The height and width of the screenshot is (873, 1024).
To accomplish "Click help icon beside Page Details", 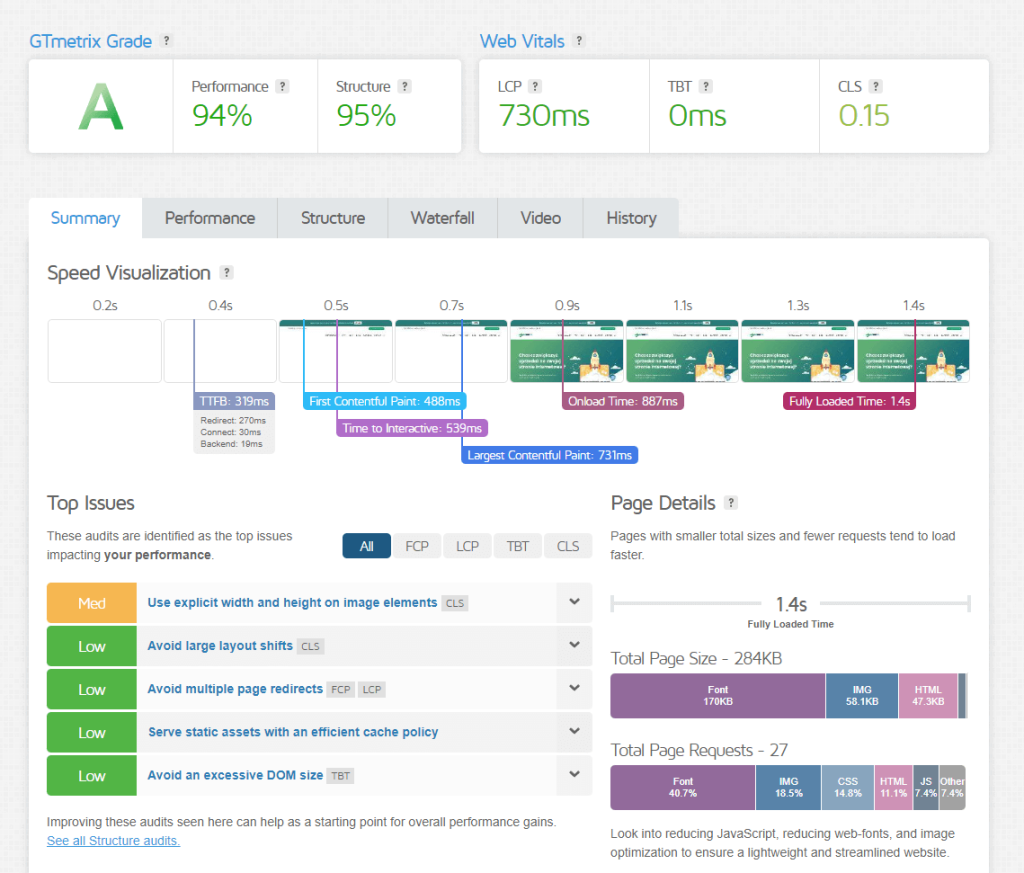I will [x=731, y=503].
